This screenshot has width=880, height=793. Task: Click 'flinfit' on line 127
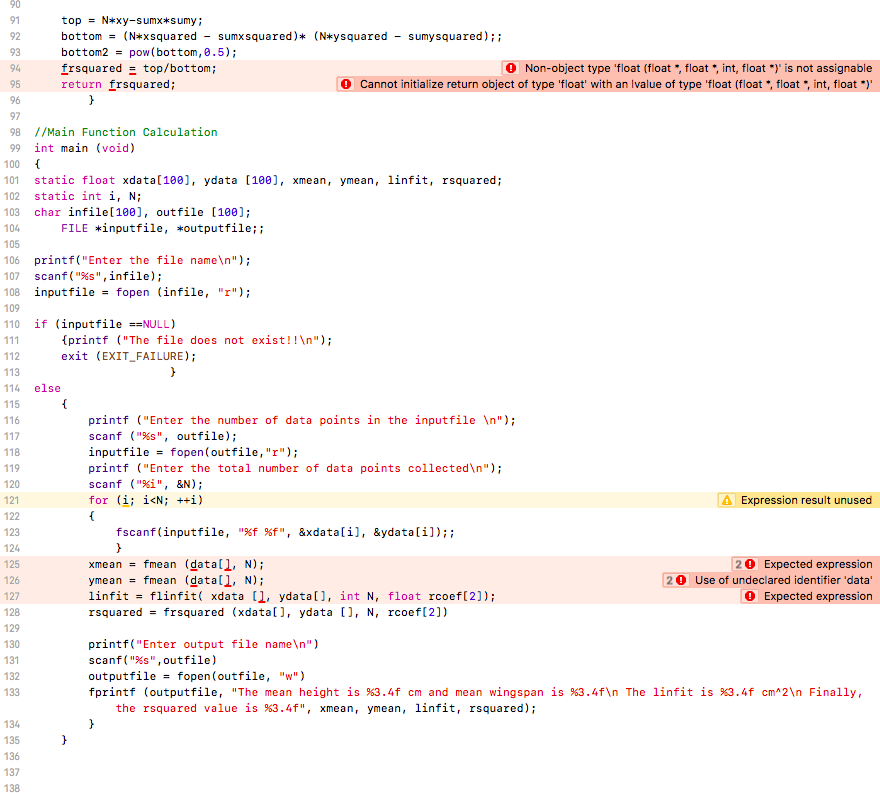pos(173,596)
